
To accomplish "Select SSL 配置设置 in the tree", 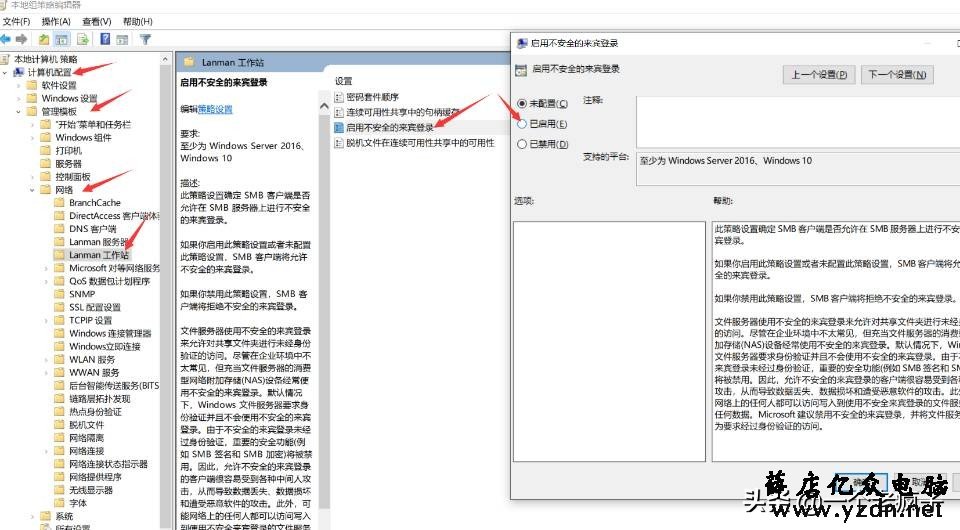I will (x=94, y=307).
